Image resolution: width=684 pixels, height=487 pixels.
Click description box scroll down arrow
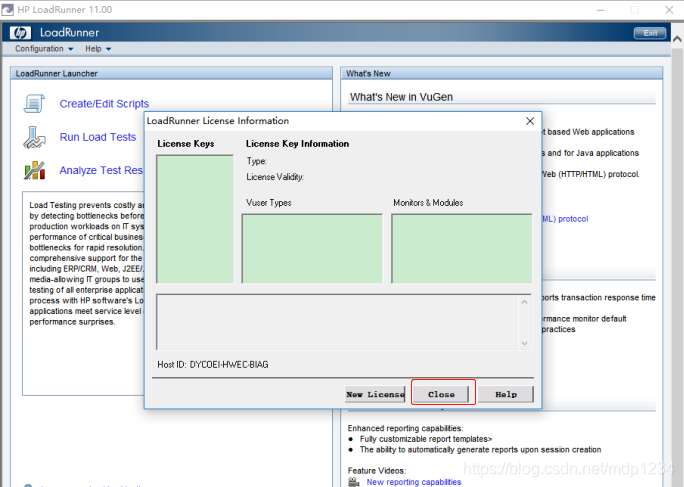tap(525, 343)
